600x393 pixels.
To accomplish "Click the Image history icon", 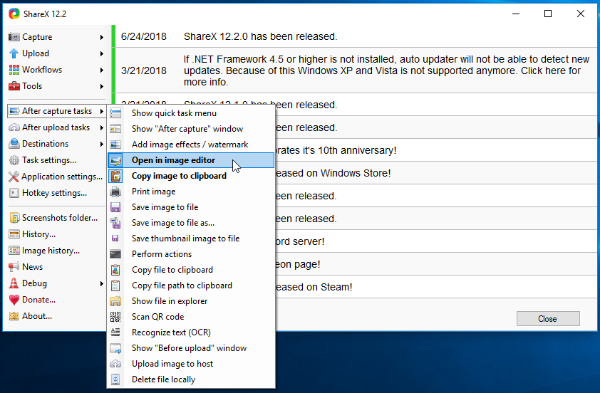I will click(14, 251).
